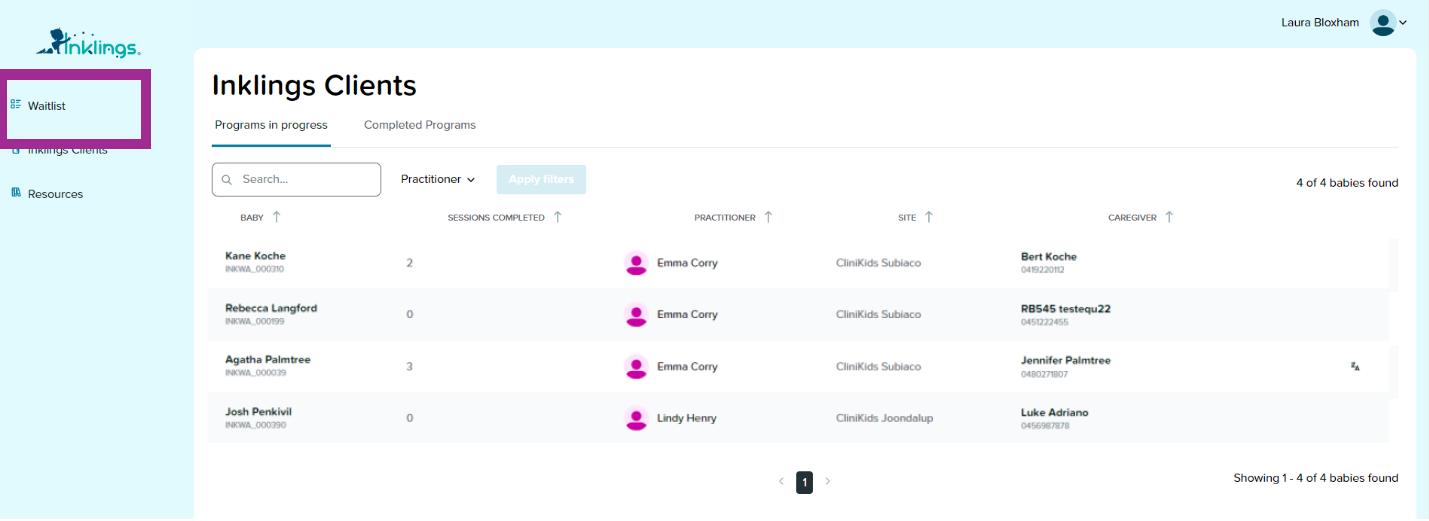This screenshot has width=1429, height=521.
Task: Click Emma Corry avatar in Agatha Palmtree row
Action: pyautogui.click(x=636, y=367)
